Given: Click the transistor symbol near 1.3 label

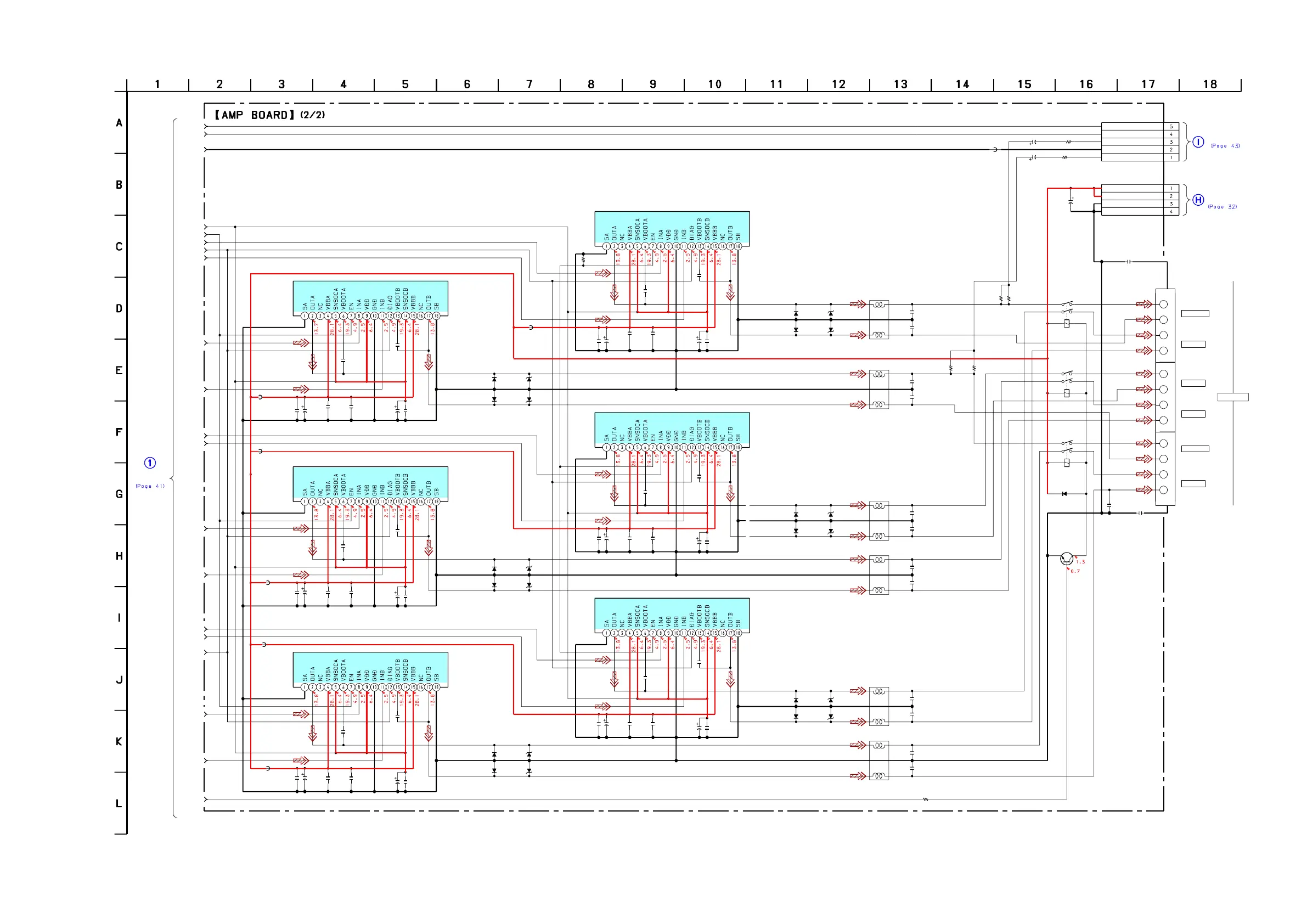Looking at the screenshot, I should tap(1067, 559).
